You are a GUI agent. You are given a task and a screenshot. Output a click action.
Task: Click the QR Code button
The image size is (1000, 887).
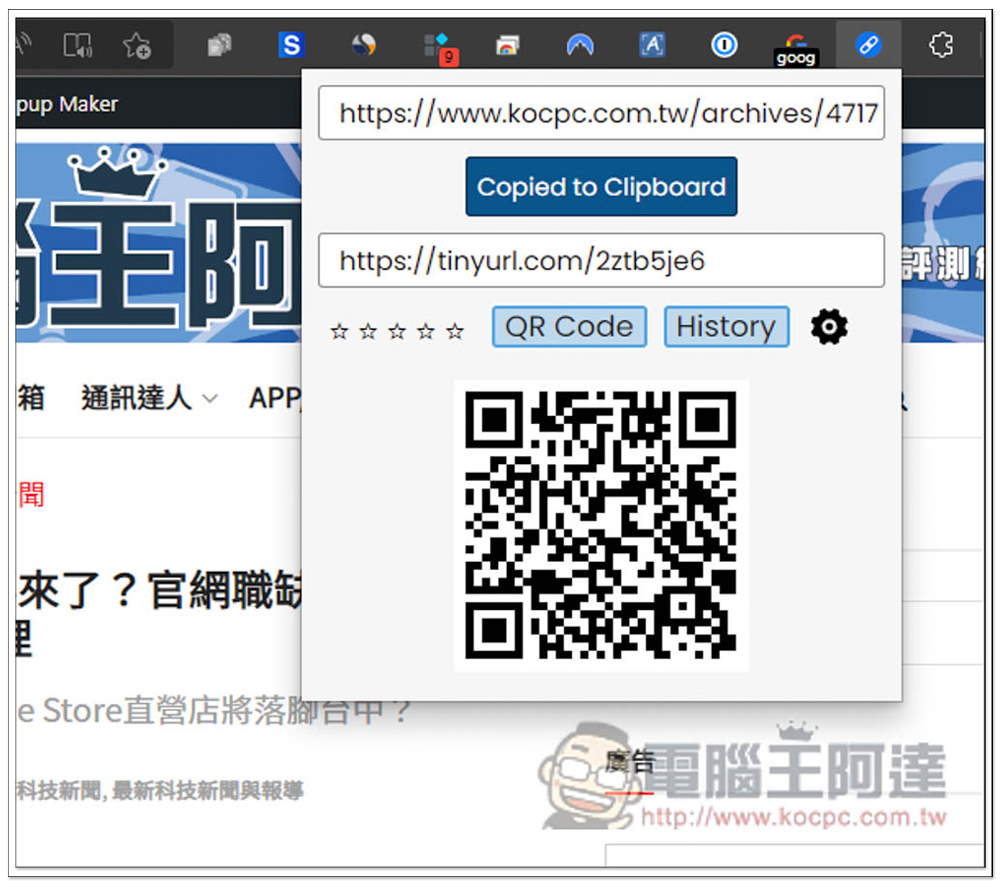[x=569, y=326]
